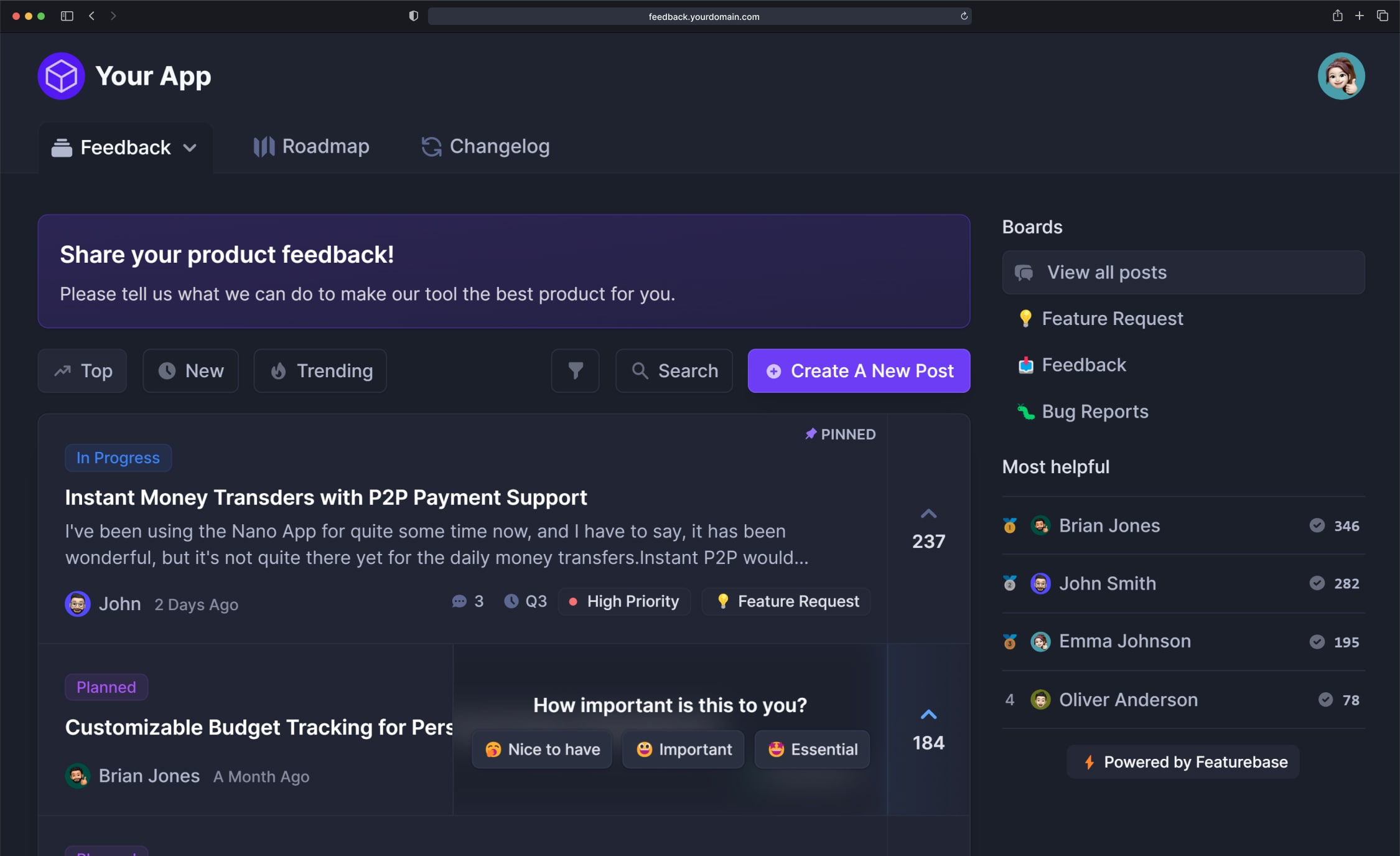This screenshot has width=1400, height=856.
Task: Click Create A New Post button
Action: point(859,371)
